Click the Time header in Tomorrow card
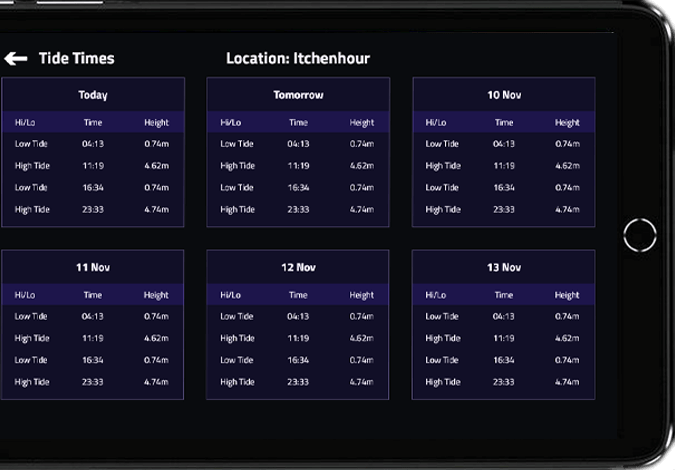The image size is (675, 470). pos(298,123)
